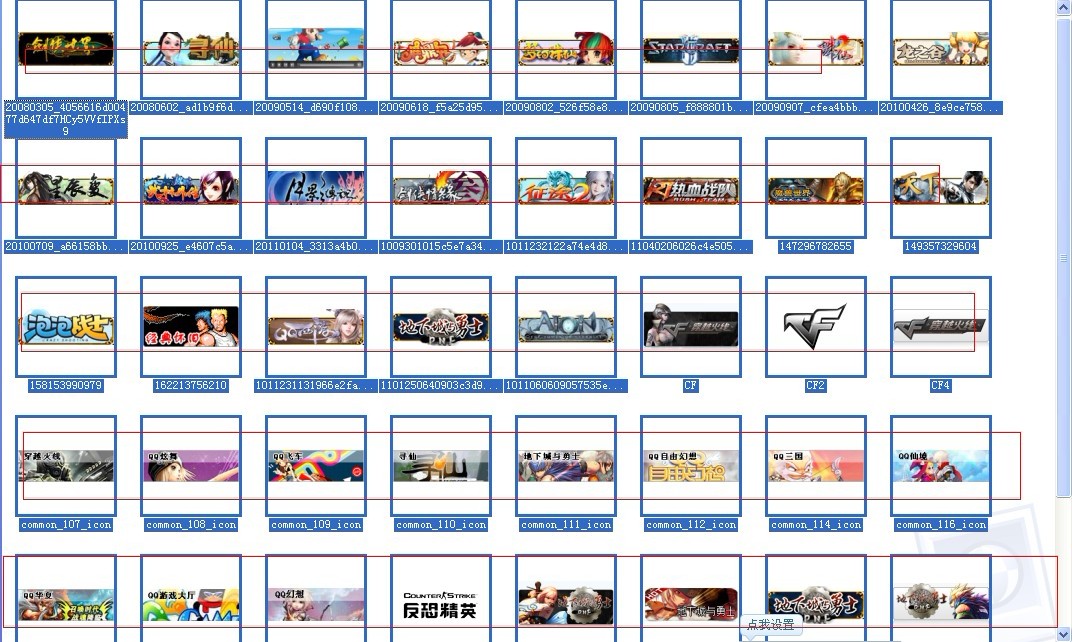The image size is (1072, 642).
Task: Click the vertical scrollbar up arrow
Action: pos(1064,6)
